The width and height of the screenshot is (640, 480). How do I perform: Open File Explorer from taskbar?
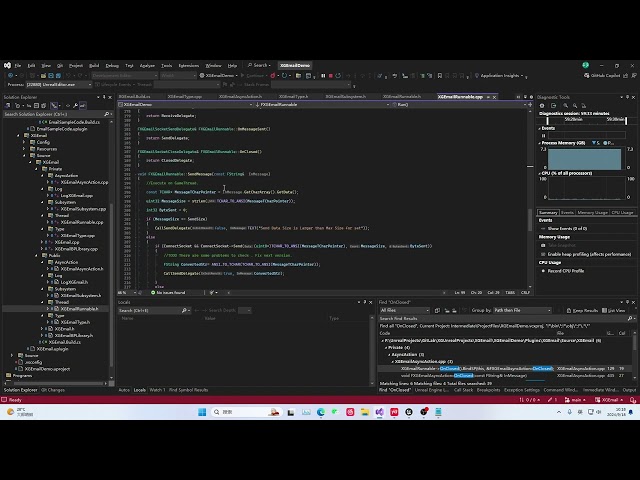(x=365, y=412)
